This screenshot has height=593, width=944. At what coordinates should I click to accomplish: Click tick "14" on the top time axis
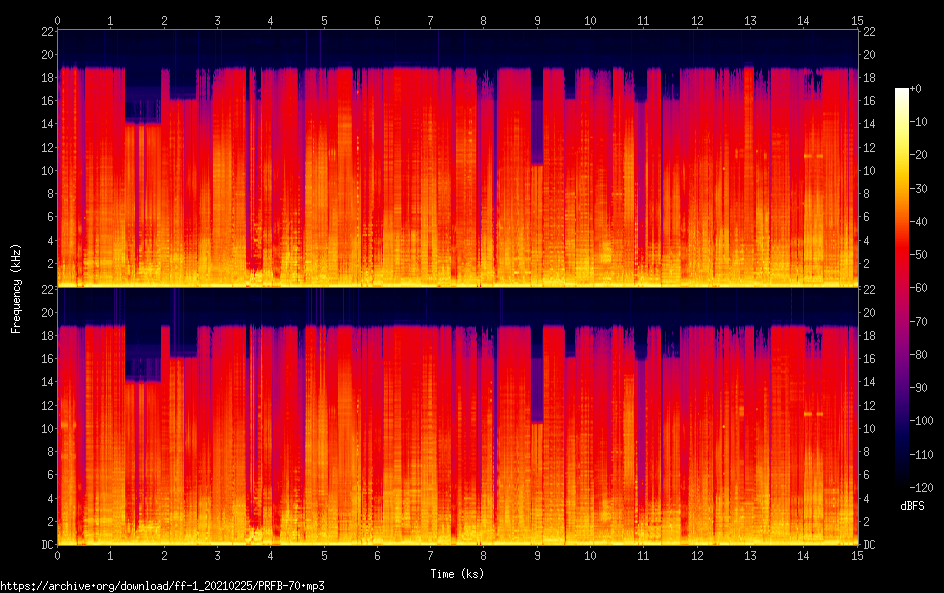pyautogui.click(x=804, y=21)
